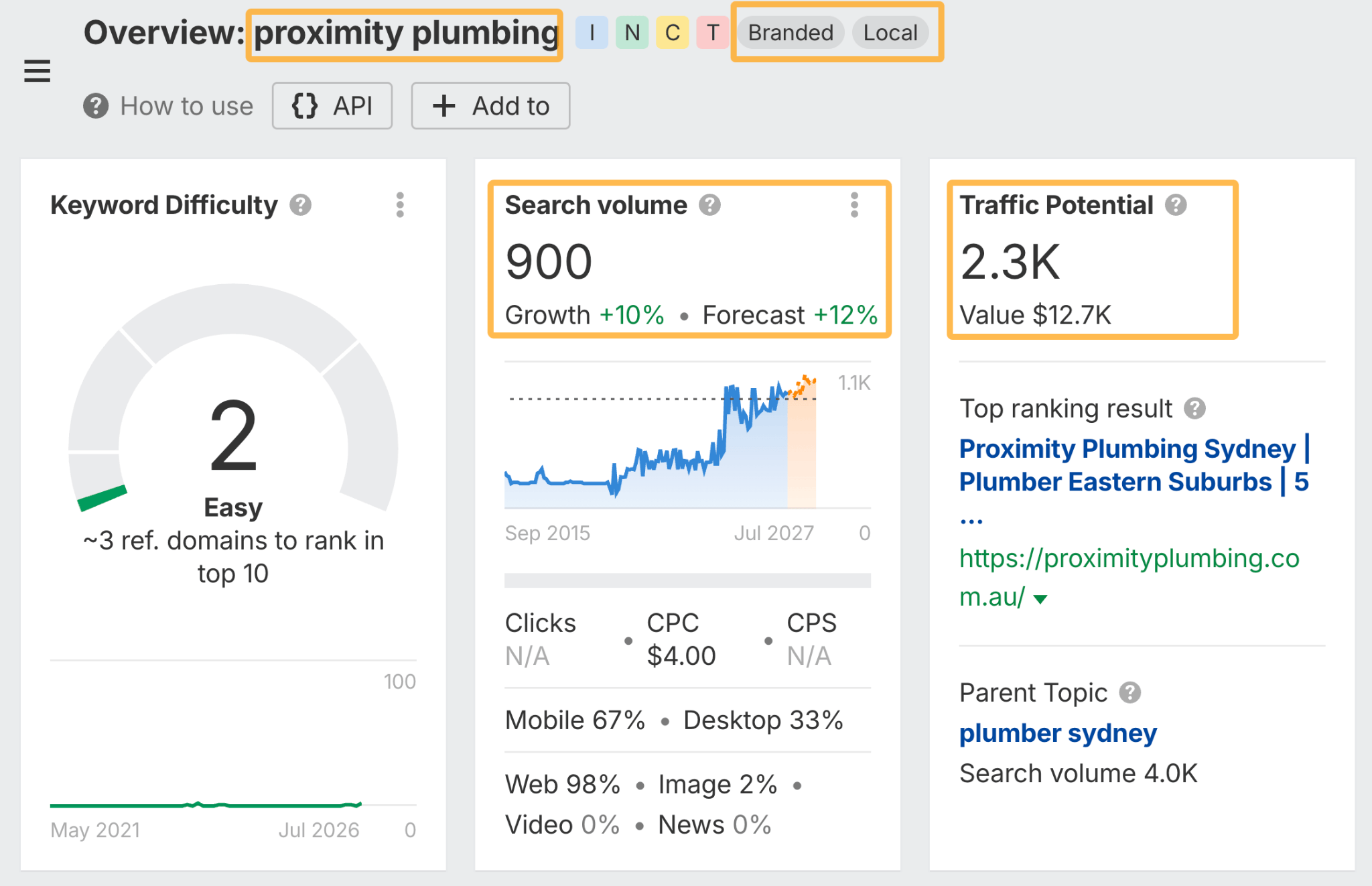This screenshot has width=1372, height=886.
Task: Click the T intent badge
Action: pyautogui.click(x=713, y=33)
